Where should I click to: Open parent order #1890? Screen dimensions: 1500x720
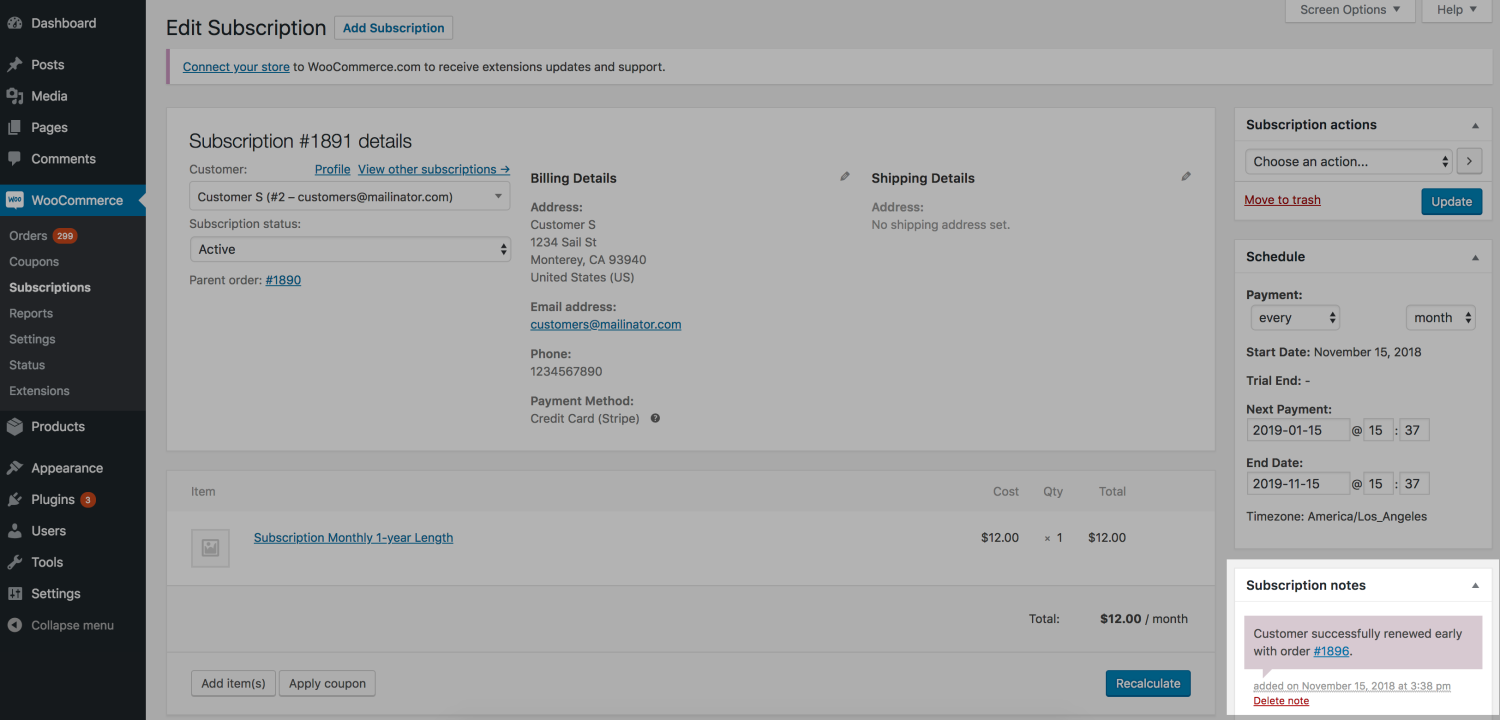pos(283,280)
